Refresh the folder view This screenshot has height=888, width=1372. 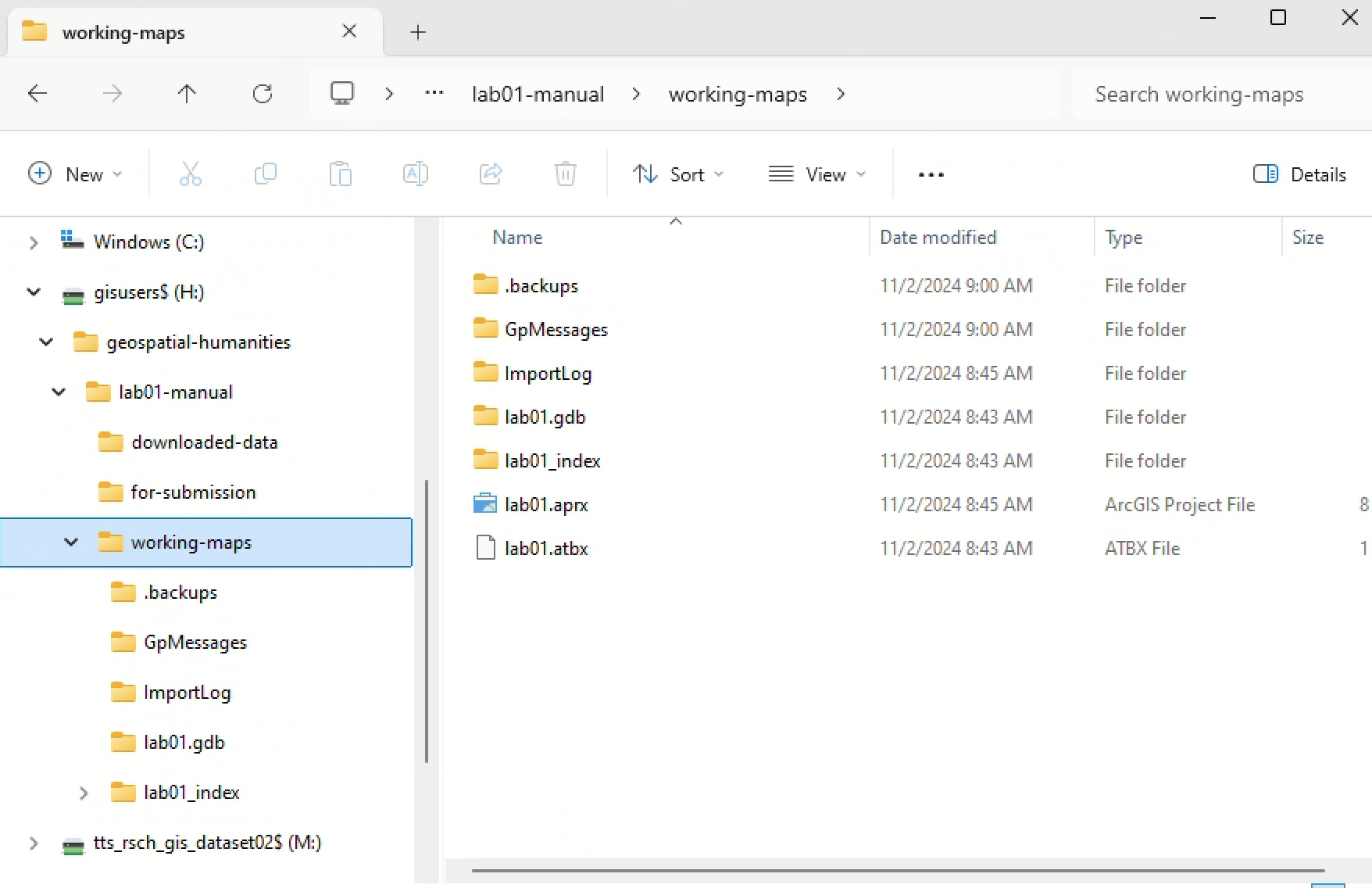(263, 95)
